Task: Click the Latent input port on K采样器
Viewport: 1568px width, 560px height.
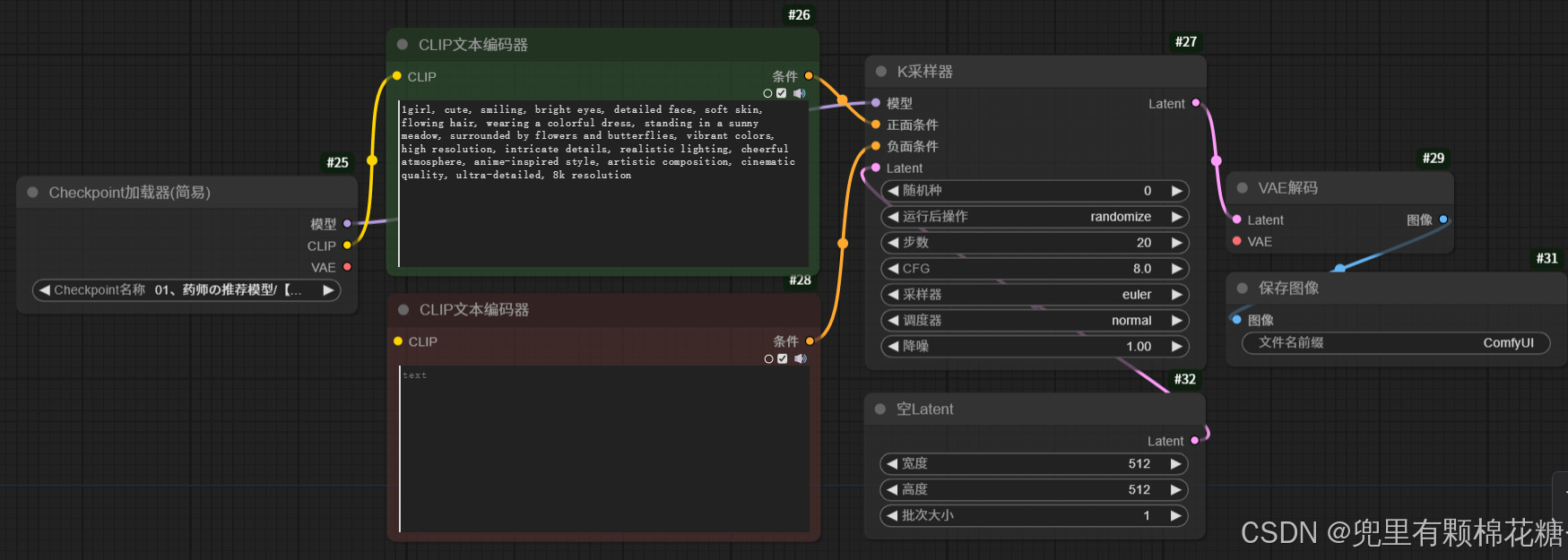Action: tap(876, 168)
